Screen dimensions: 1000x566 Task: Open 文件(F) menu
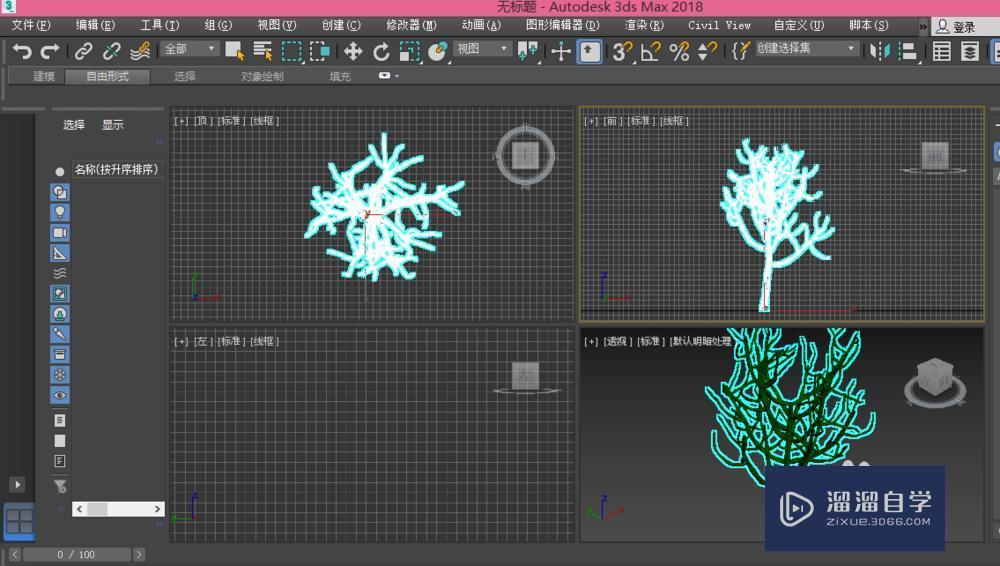coord(31,26)
